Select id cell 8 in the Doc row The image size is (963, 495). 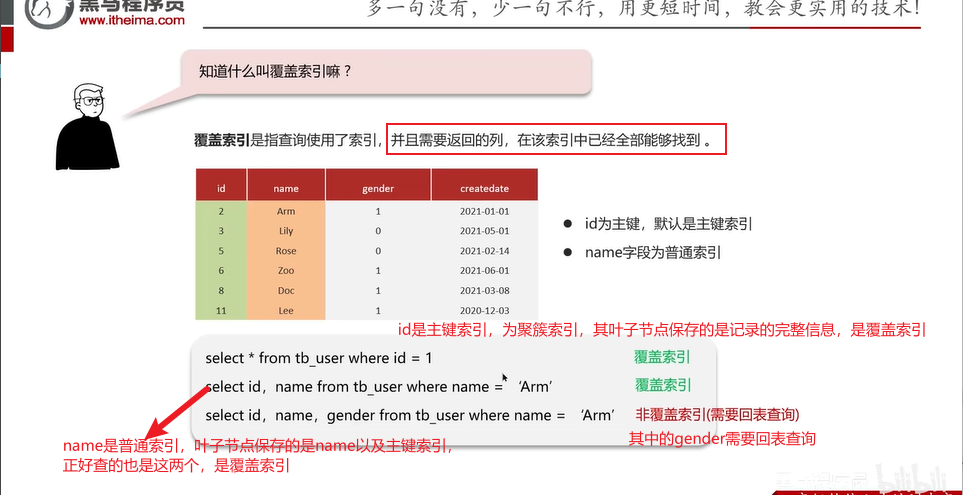tap(221, 290)
